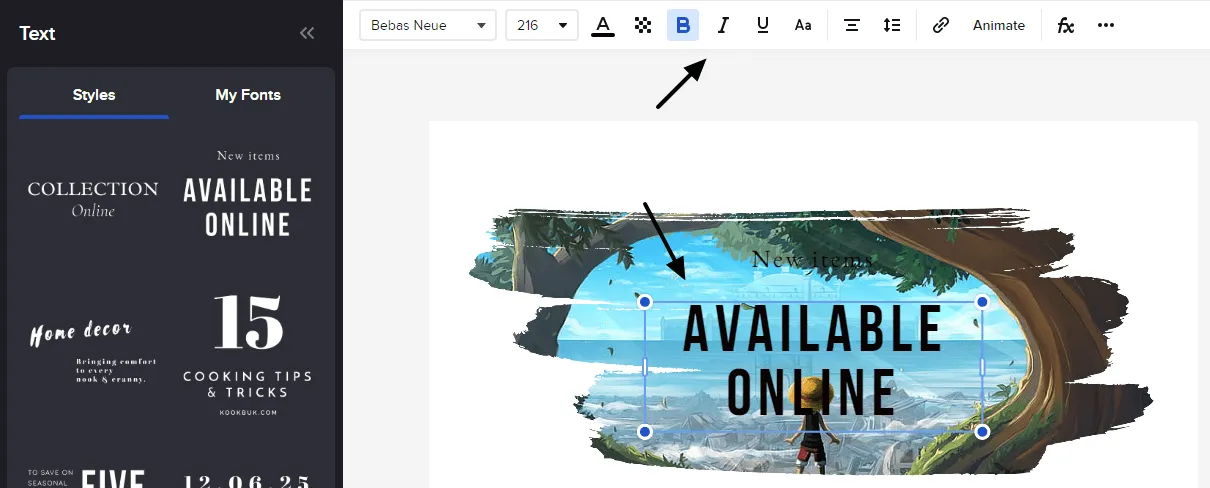Select the Collection Online text style
The width and height of the screenshot is (1210, 488).
tap(93, 198)
